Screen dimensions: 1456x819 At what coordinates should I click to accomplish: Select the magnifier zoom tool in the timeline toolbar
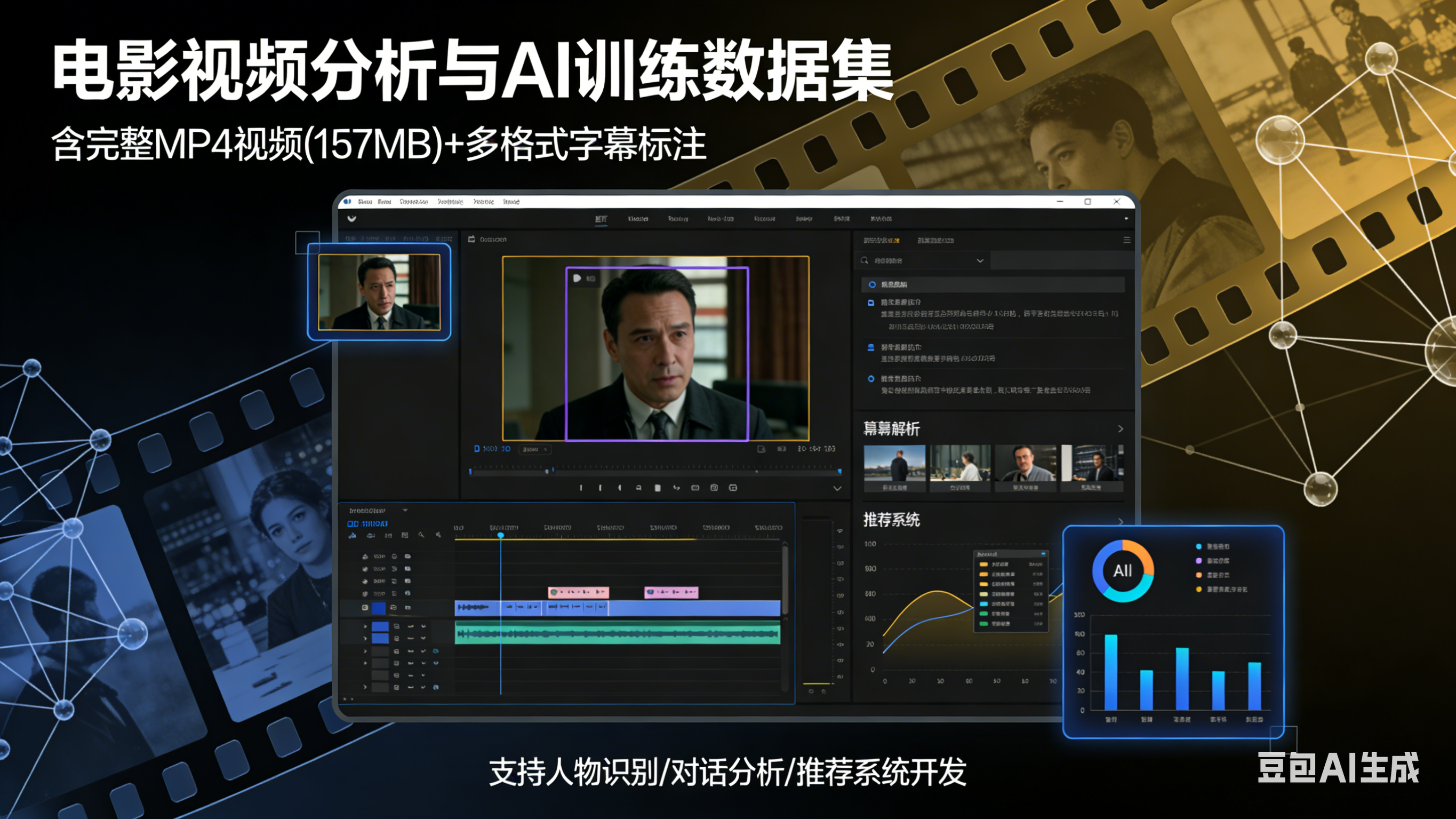click(x=421, y=535)
